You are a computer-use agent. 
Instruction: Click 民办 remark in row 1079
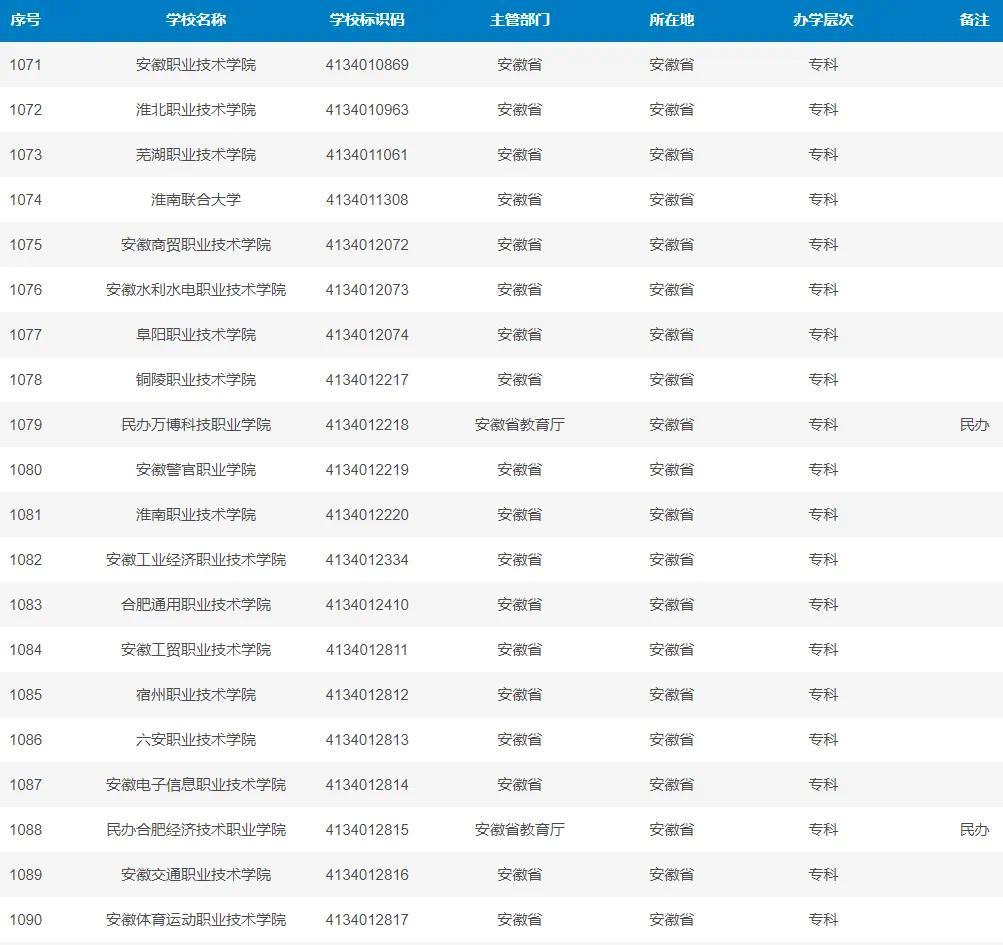(974, 425)
